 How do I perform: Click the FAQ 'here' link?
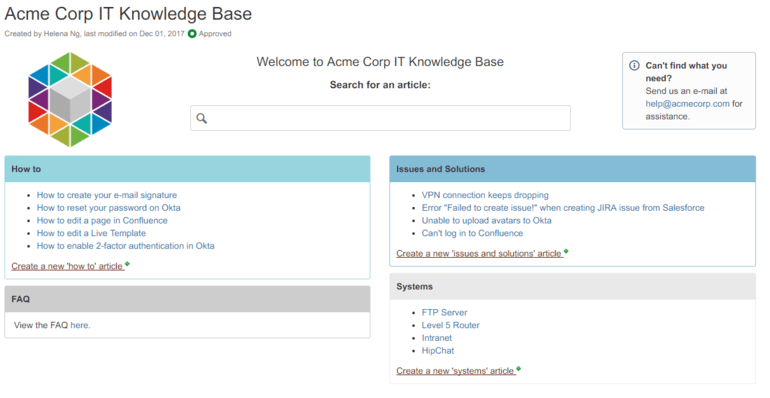click(x=80, y=325)
